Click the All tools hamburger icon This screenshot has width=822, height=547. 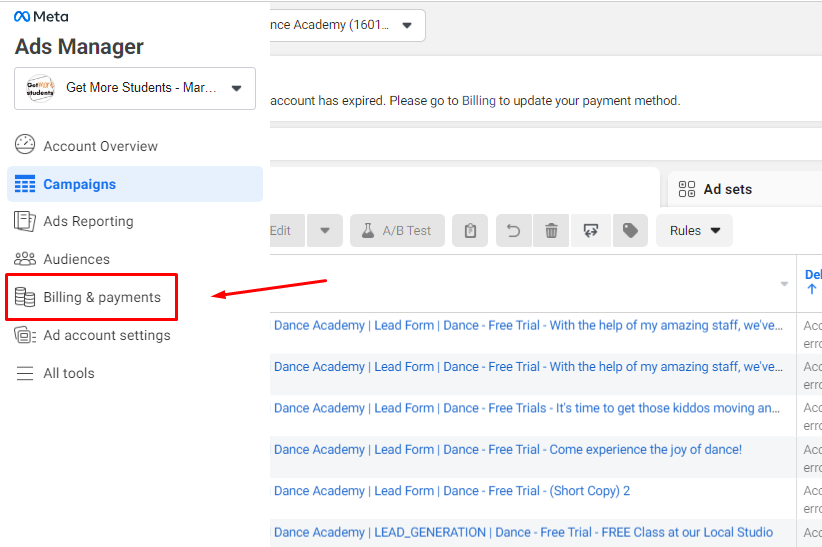25,373
